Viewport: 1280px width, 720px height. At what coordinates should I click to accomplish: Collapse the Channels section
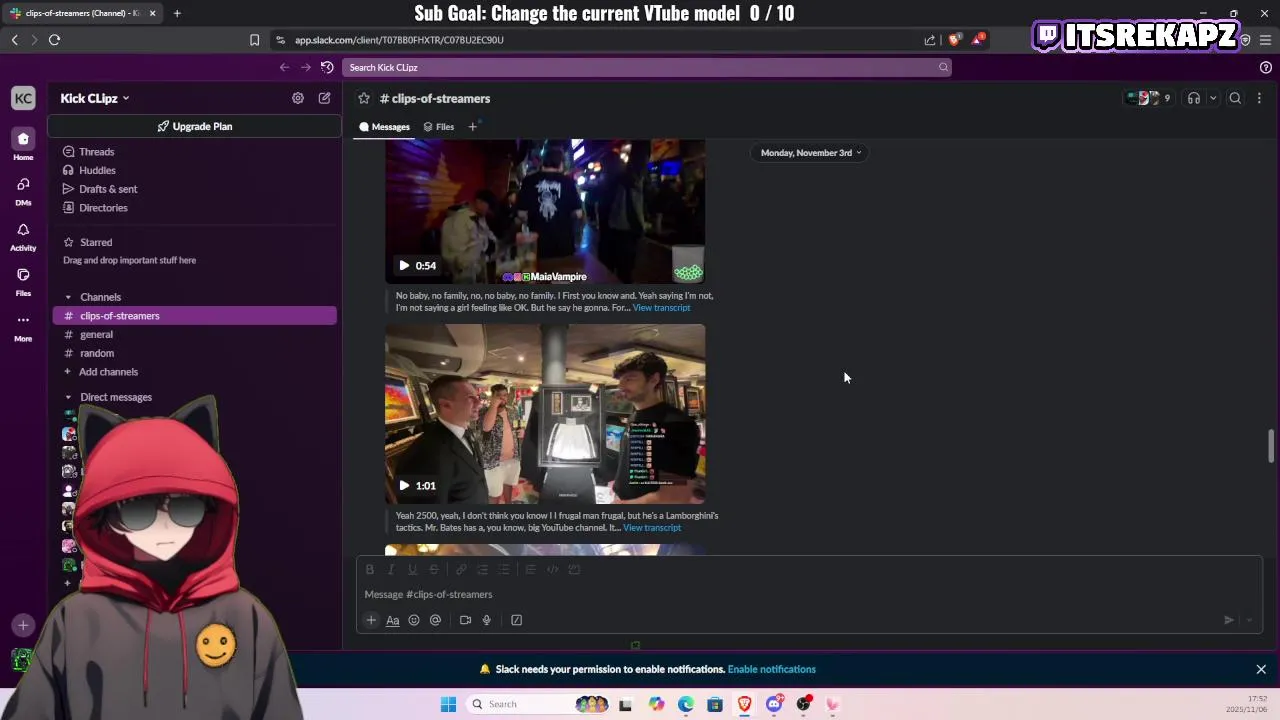(x=68, y=297)
